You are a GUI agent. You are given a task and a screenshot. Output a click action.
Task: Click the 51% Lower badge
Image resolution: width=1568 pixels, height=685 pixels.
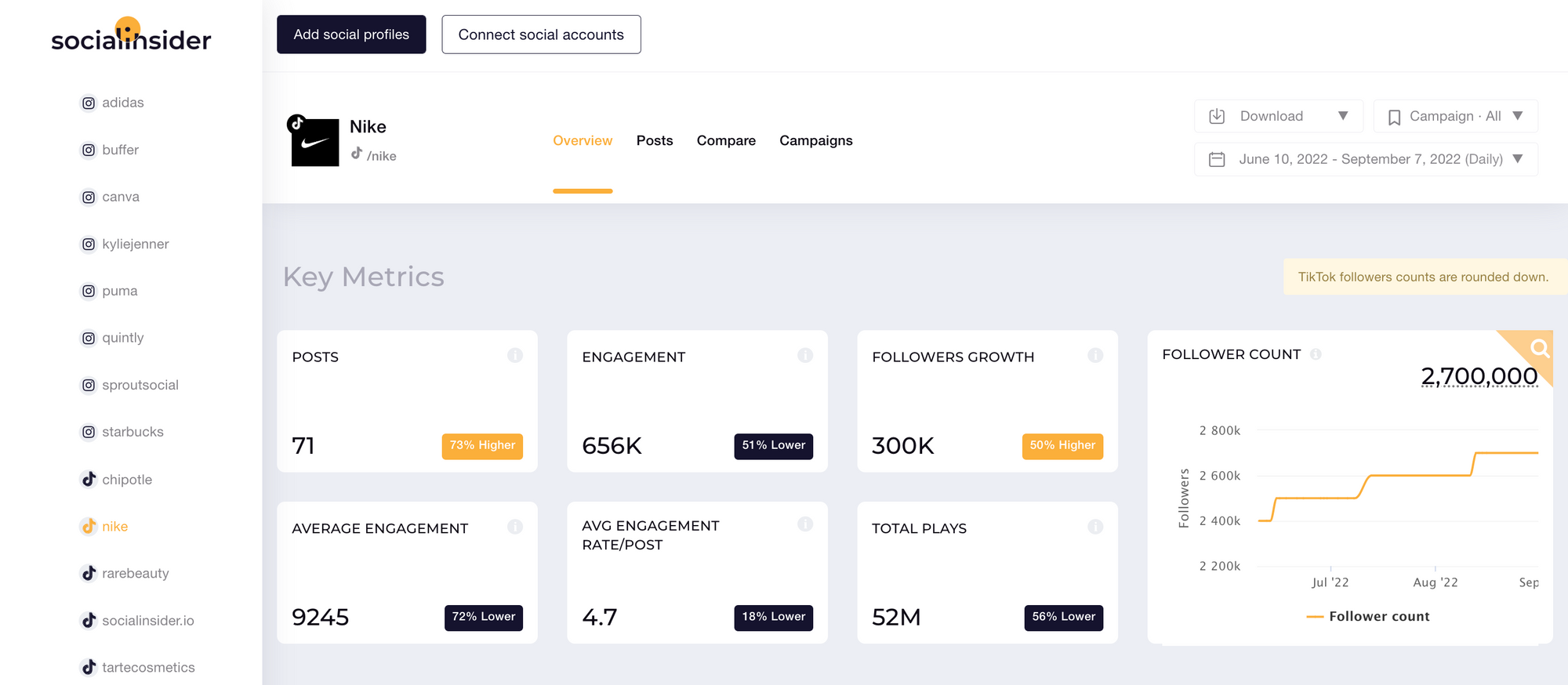coord(773,445)
